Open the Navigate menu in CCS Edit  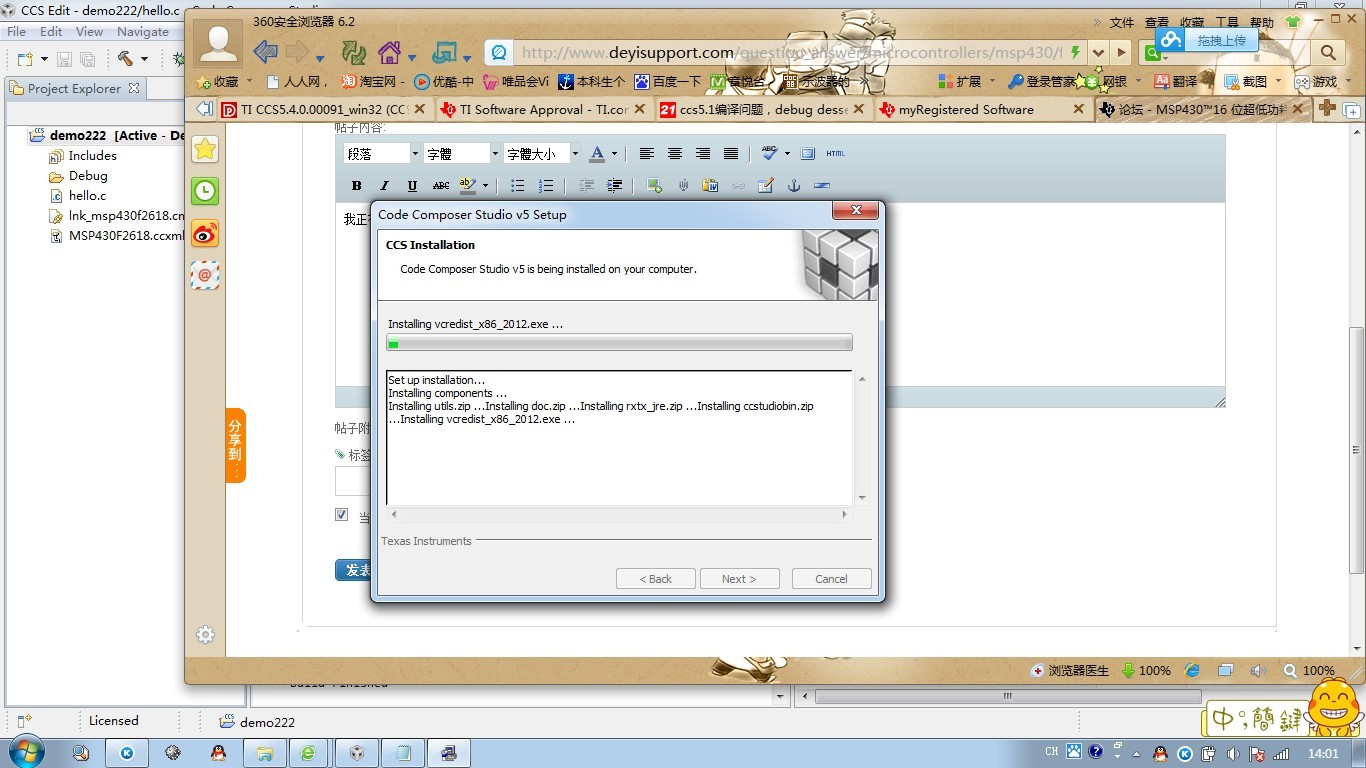click(x=143, y=32)
